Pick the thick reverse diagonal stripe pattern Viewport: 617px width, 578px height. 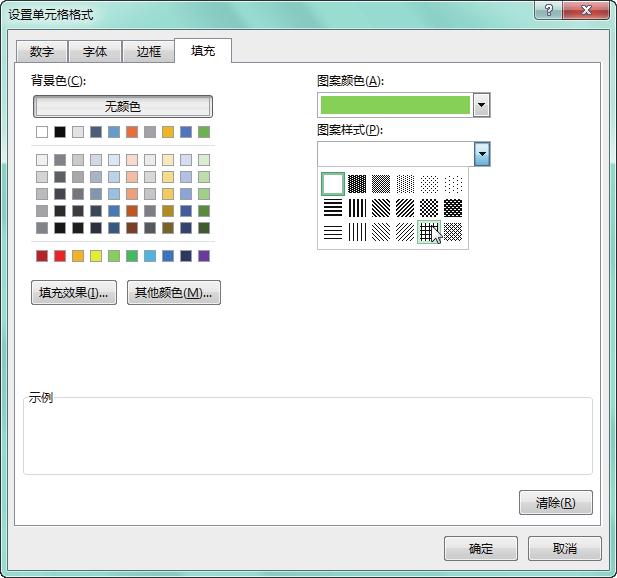[x=381, y=208]
